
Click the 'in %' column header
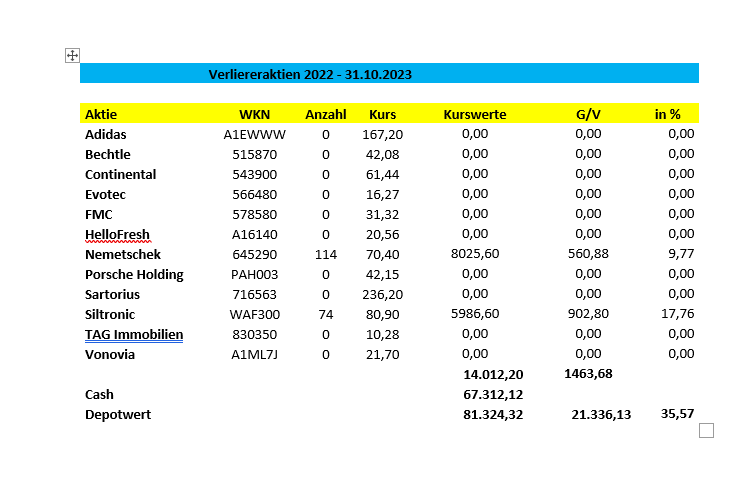click(x=667, y=114)
